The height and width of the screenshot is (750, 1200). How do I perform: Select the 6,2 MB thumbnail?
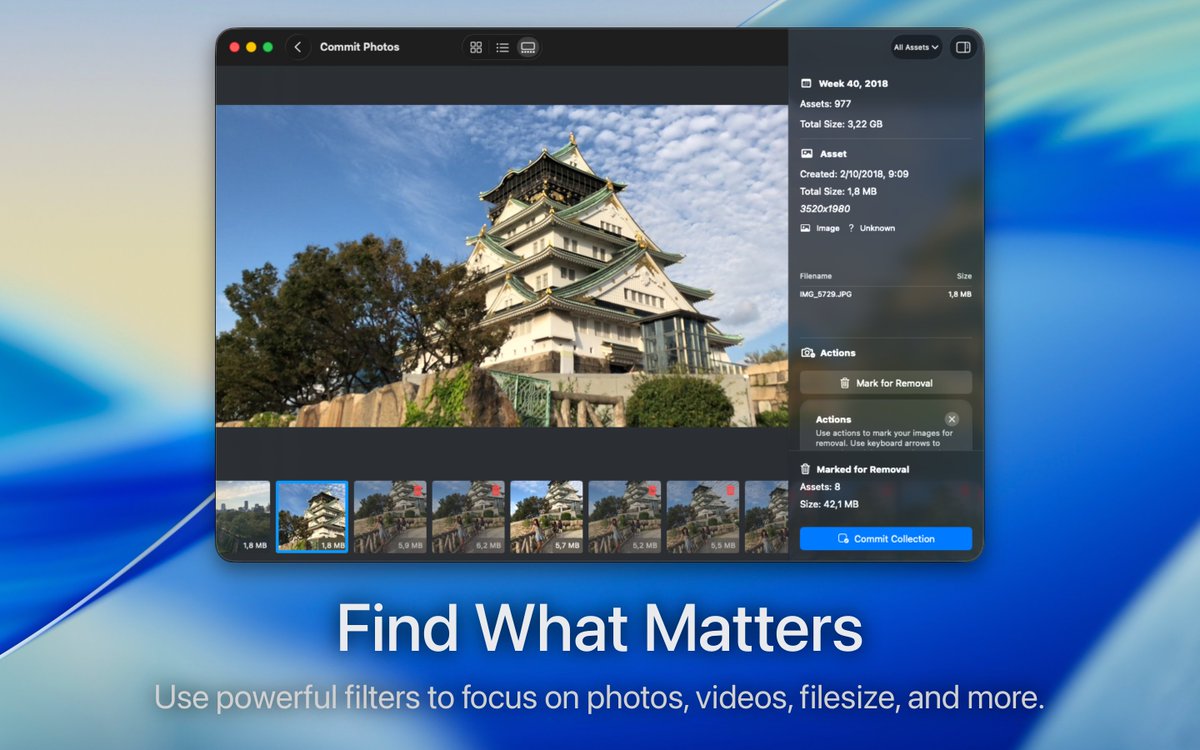coord(468,517)
